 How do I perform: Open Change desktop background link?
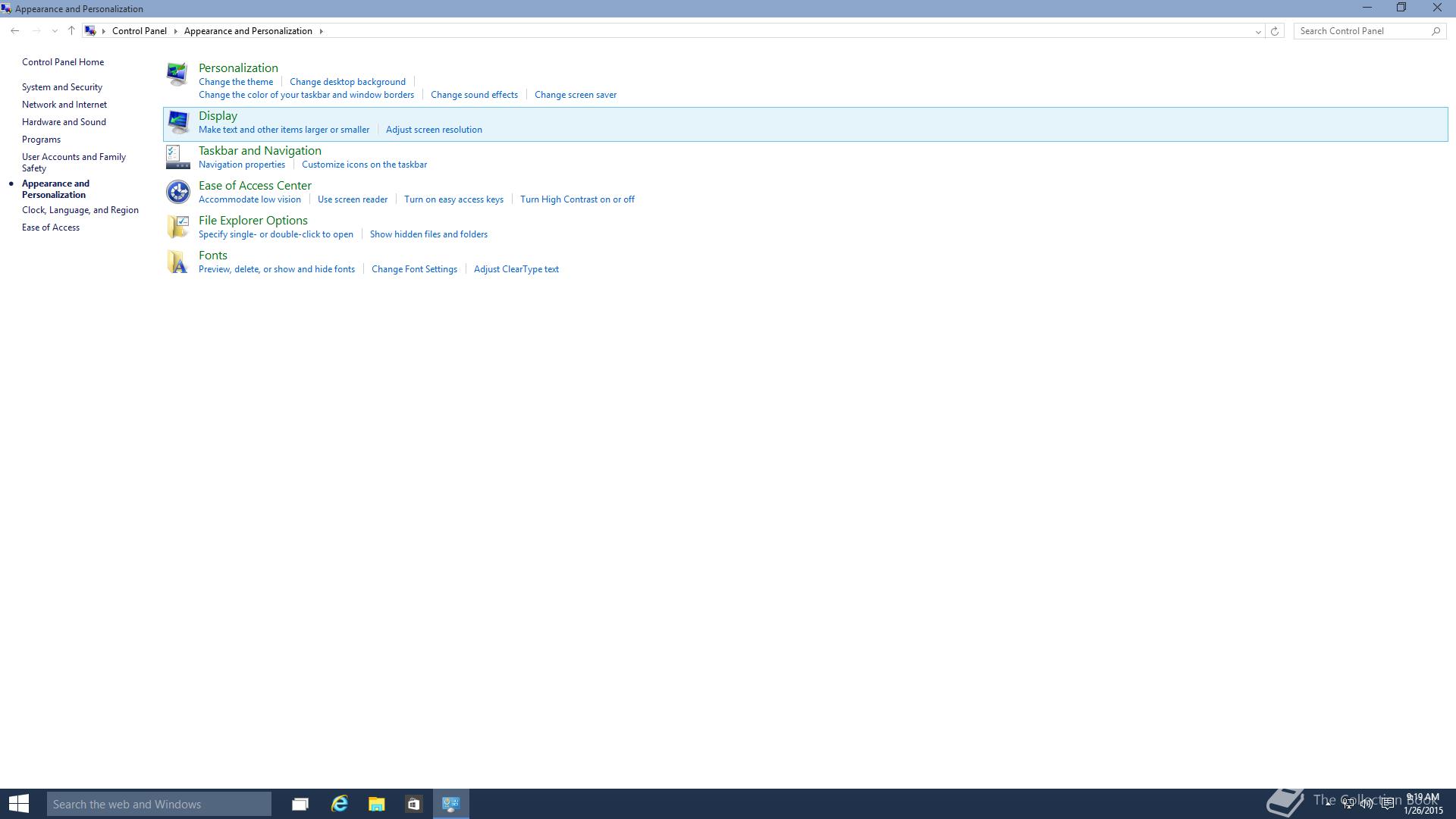pos(347,82)
